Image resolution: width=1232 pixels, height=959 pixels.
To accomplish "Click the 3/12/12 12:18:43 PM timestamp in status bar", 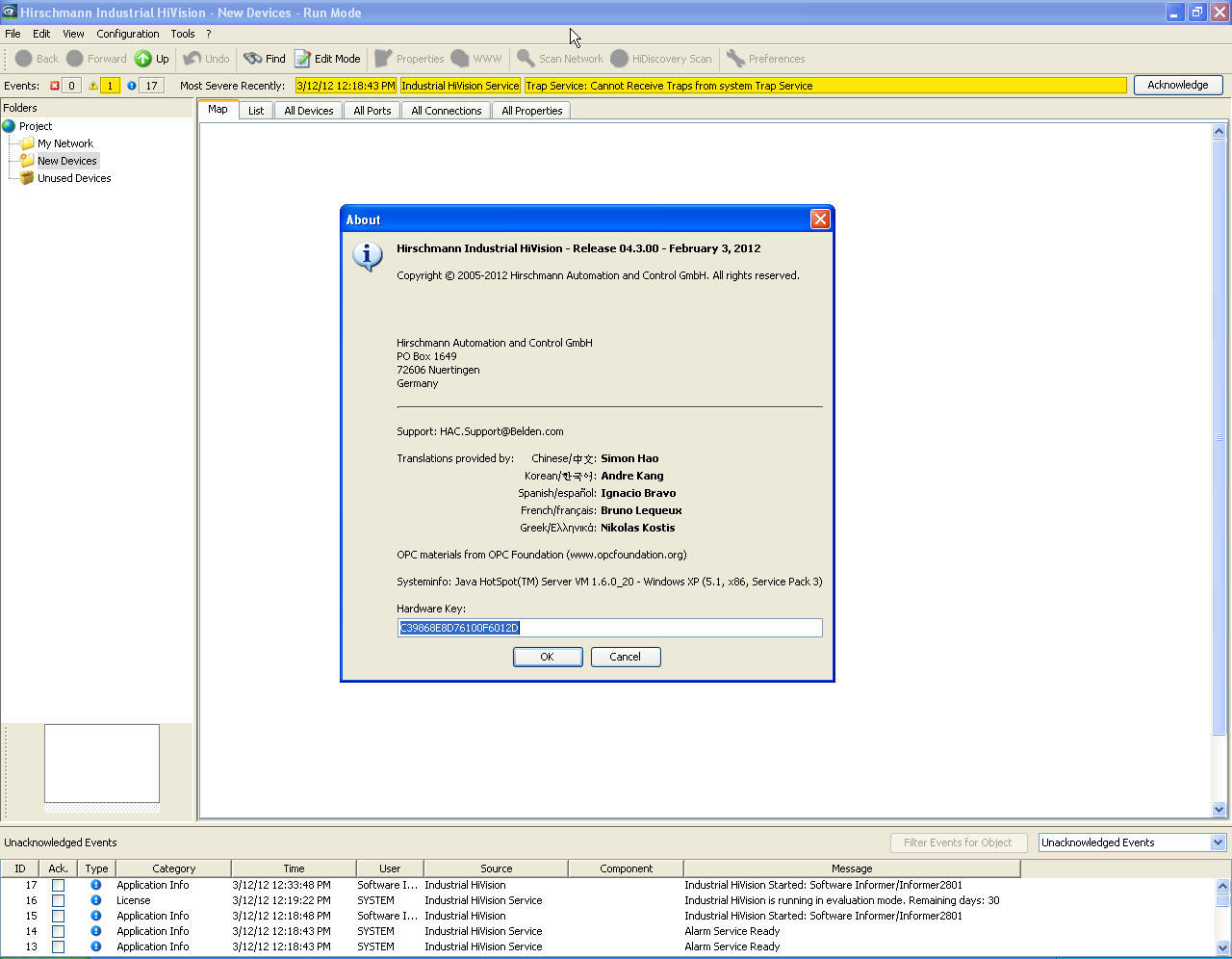I will (x=346, y=86).
